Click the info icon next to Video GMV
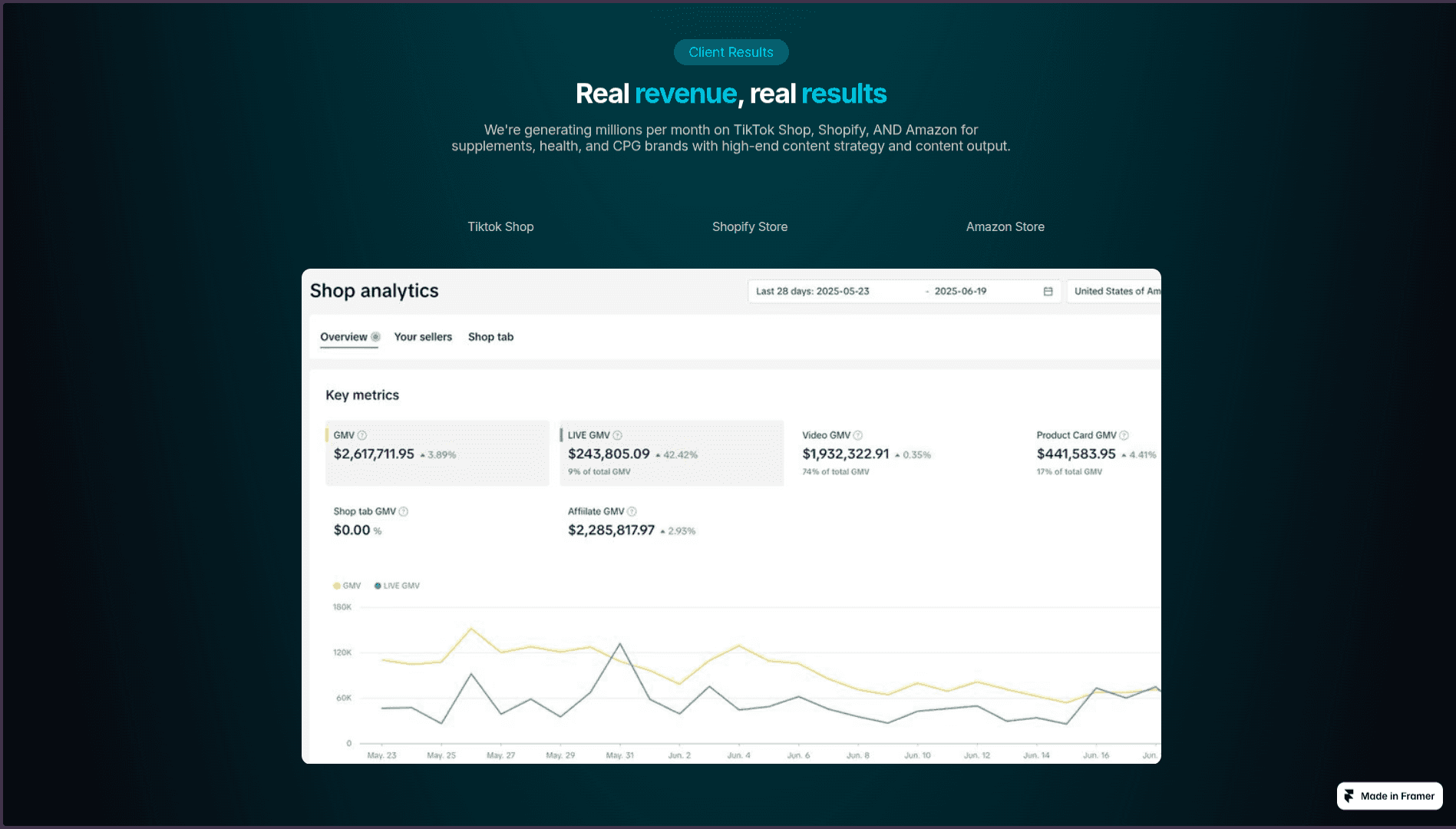Image resolution: width=1456 pixels, height=829 pixels. pyautogui.click(x=858, y=435)
